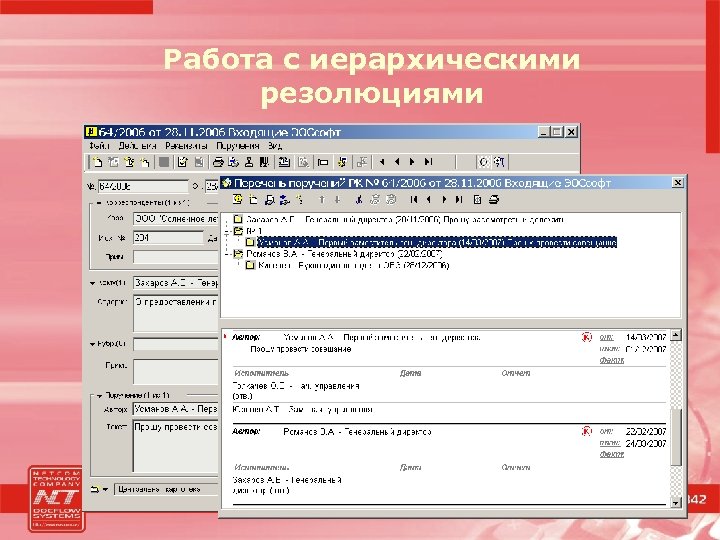This screenshot has height=540, width=720.
Task: Collapse the № 1 tree node
Action: 227,231
